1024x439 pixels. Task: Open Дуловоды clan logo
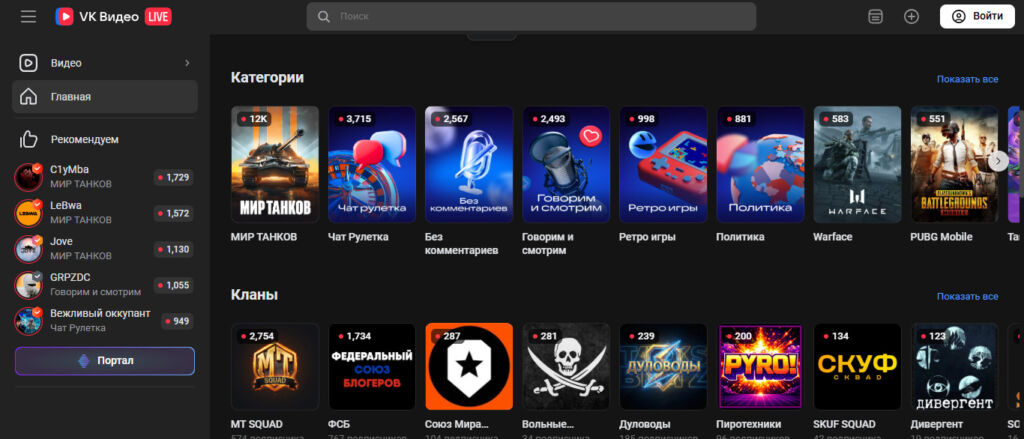click(x=663, y=366)
